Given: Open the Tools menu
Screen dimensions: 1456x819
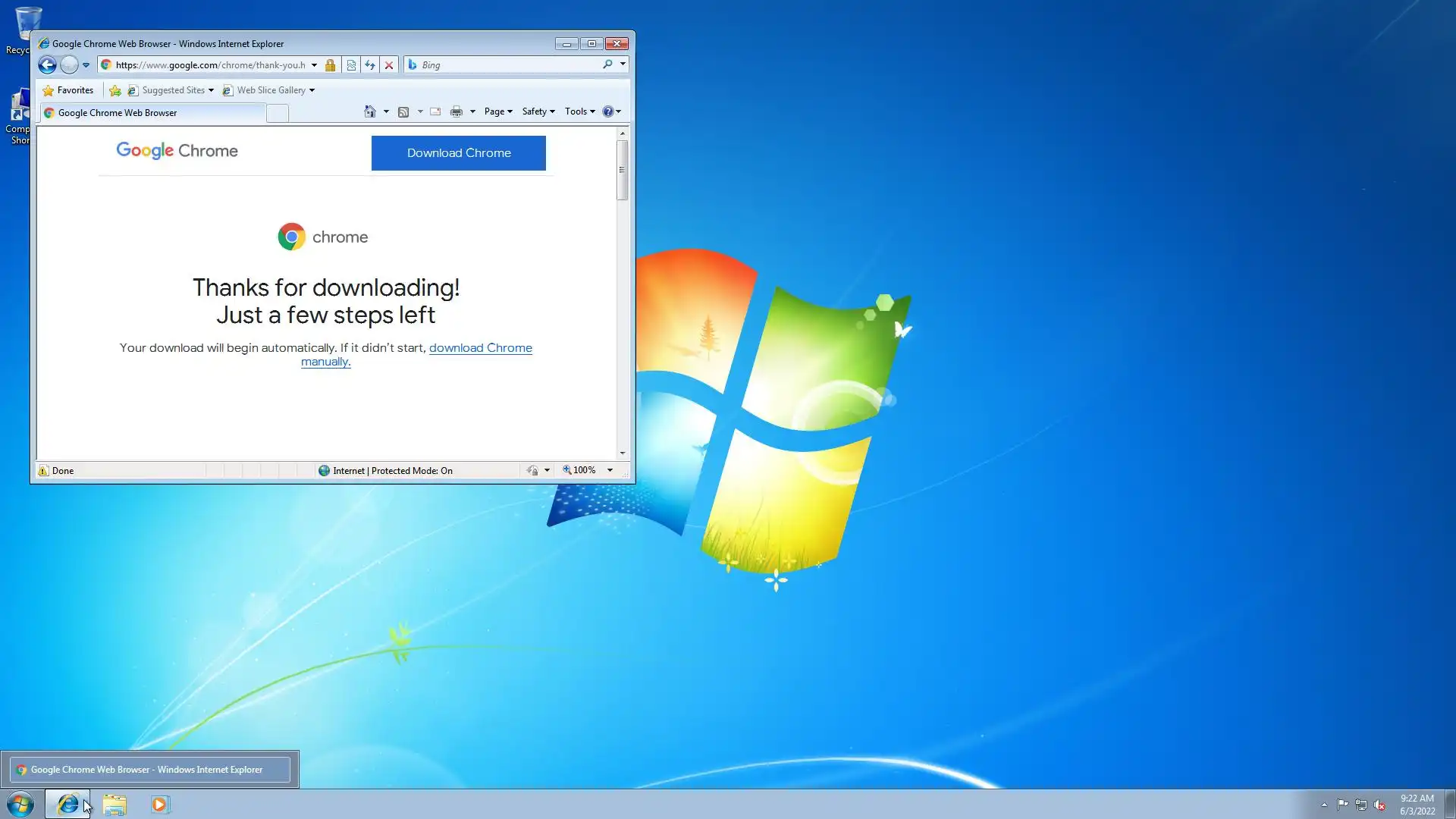Looking at the screenshot, I should (x=579, y=111).
